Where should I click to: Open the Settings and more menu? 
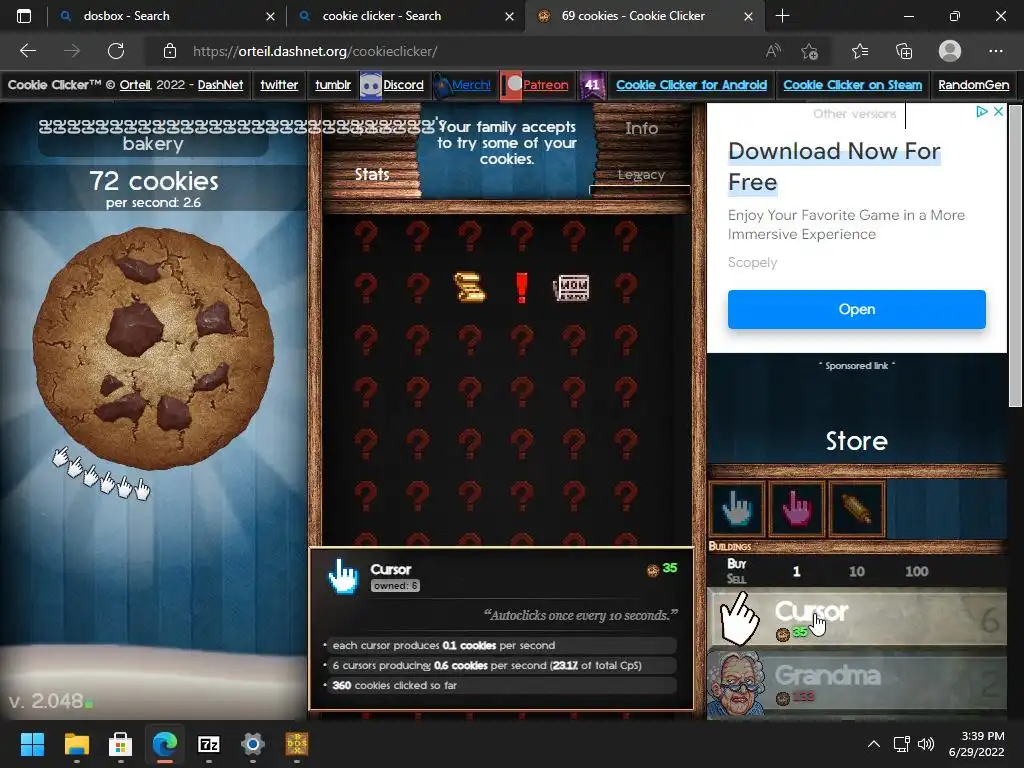tap(995, 51)
